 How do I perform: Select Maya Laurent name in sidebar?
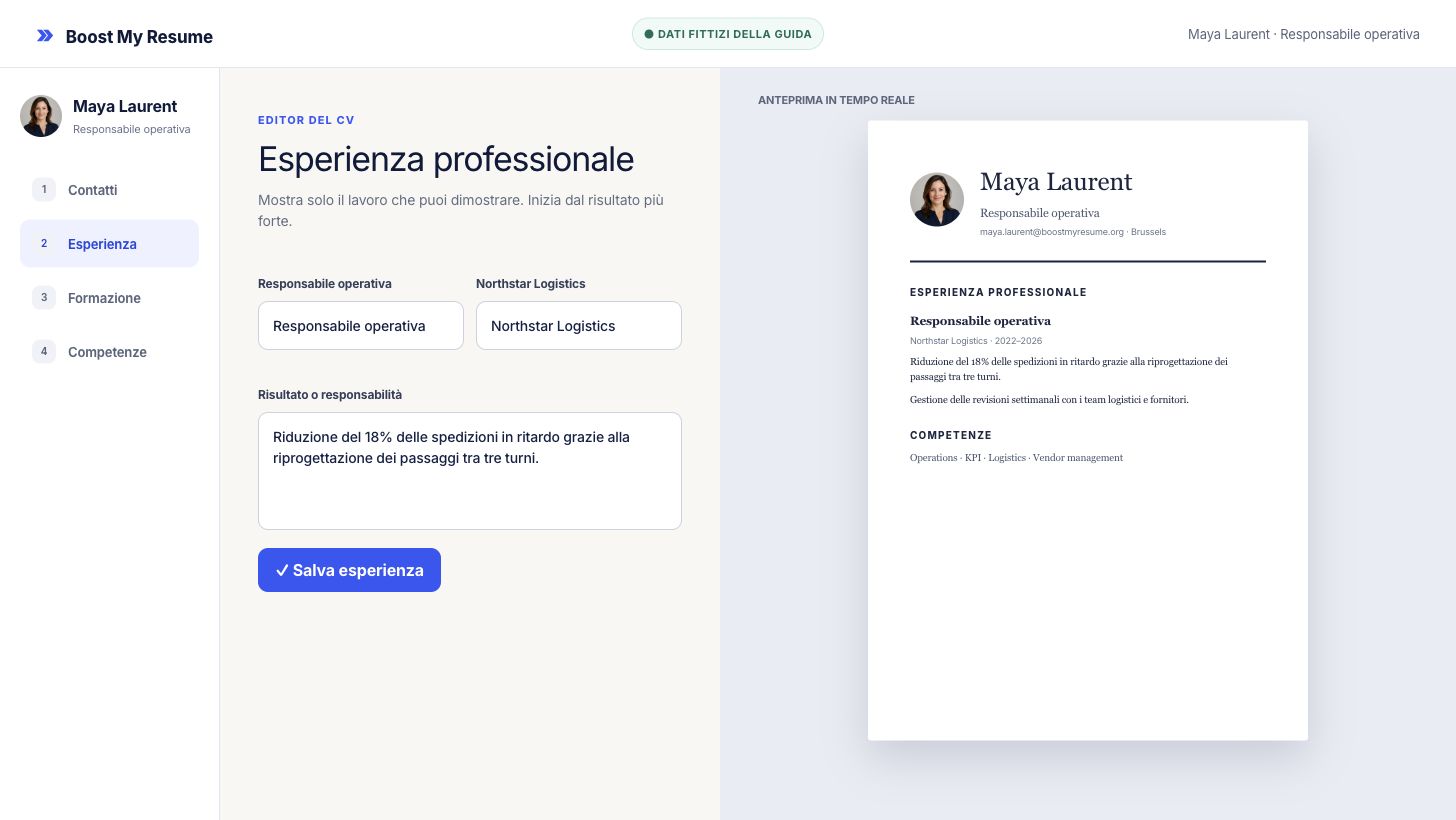point(125,106)
